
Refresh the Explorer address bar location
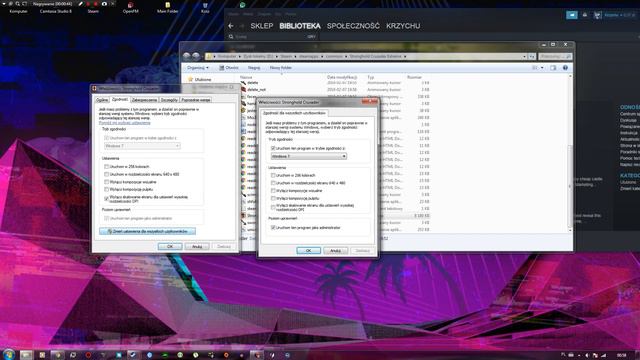[531, 56]
